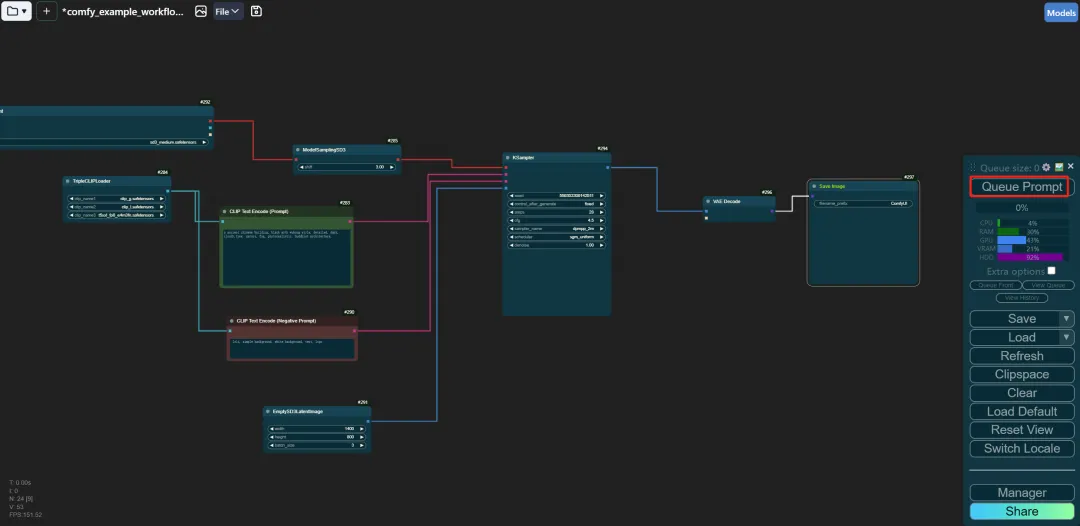Click the negative prompt CONDITIONING output socket

pos(355,330)
